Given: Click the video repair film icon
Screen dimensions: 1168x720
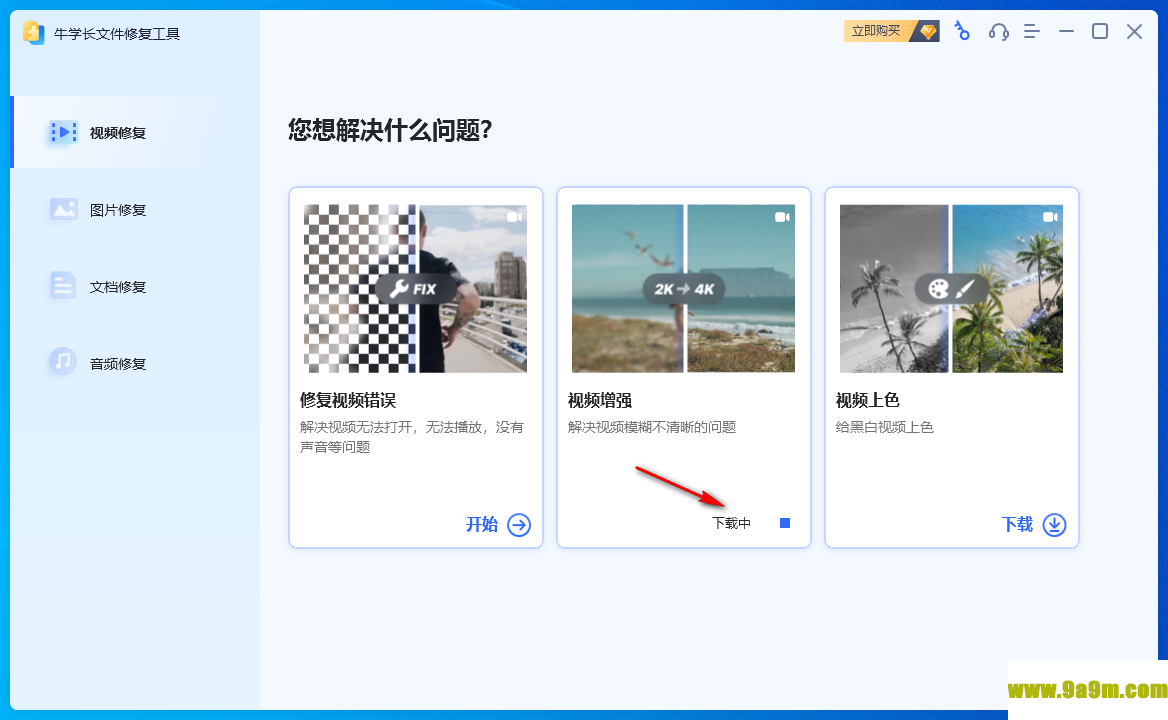Looking at the screenshot, I should tap(63, 133).
